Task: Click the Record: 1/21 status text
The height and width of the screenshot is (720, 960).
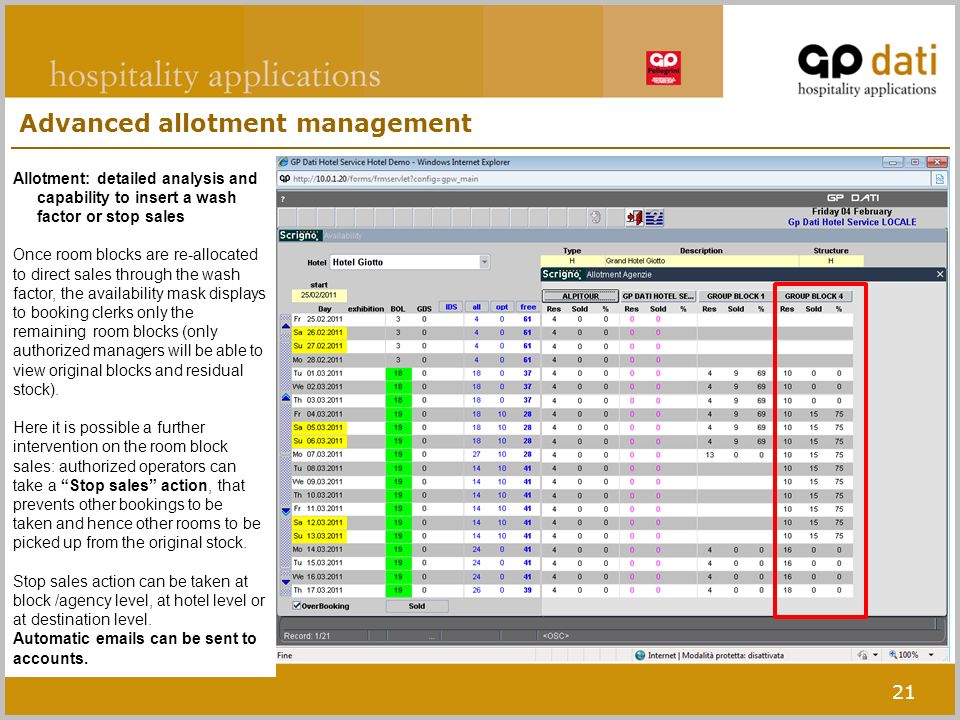Action: click(307, 636)
